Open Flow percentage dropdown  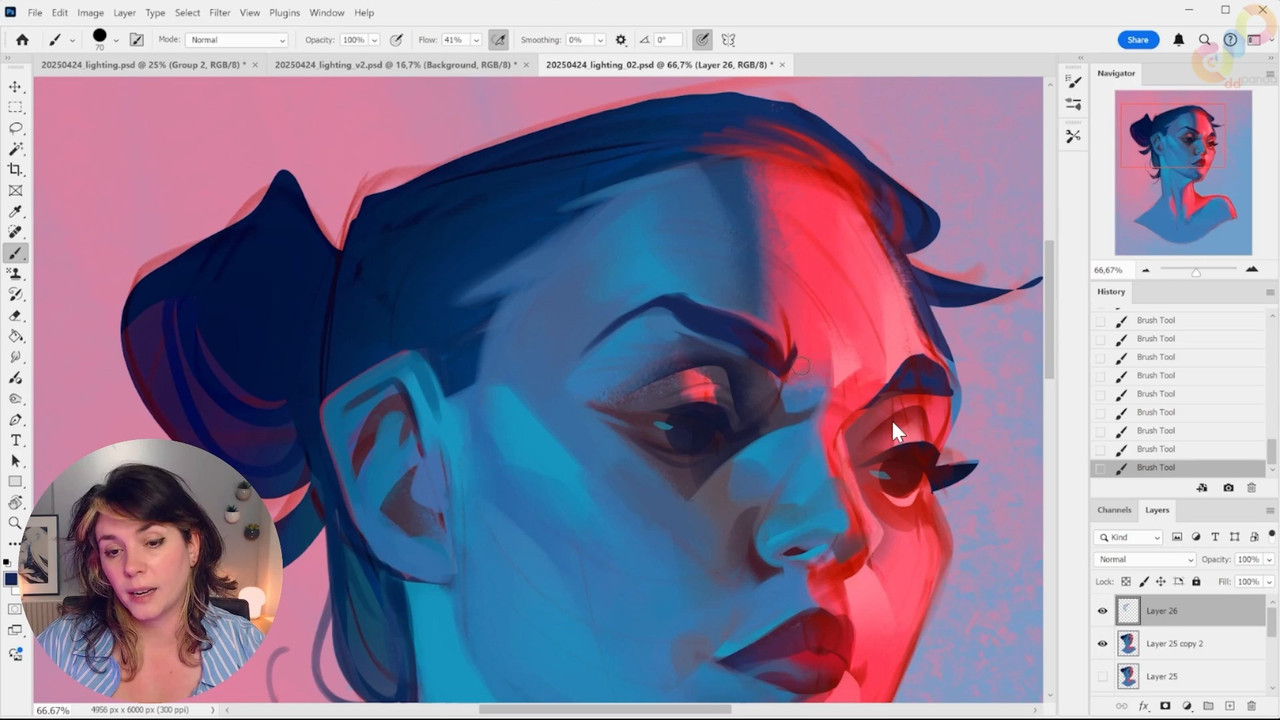475,40
